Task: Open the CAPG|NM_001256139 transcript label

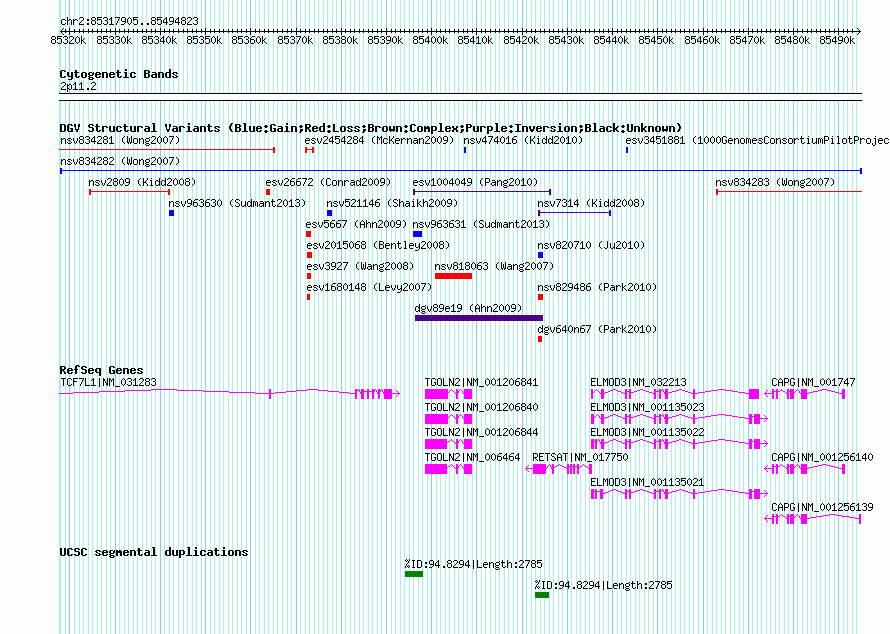Action: (x=822, y=507)
